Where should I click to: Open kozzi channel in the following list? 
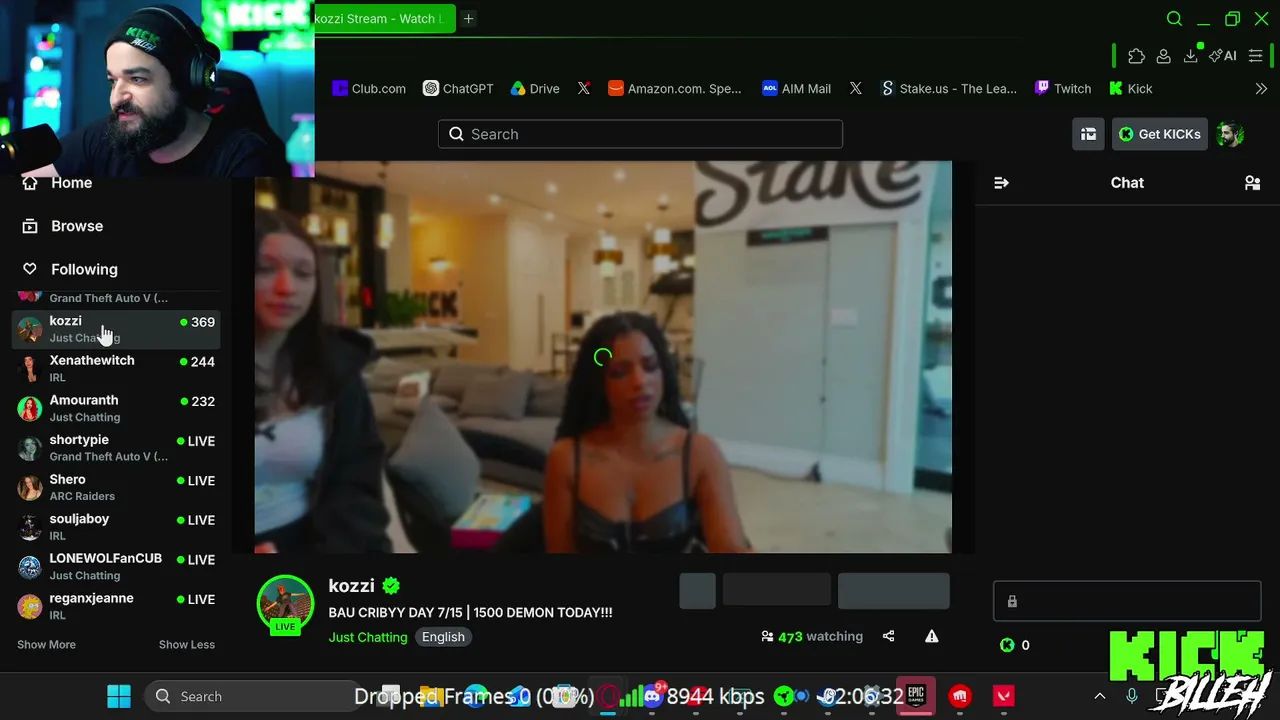[116, 328]
